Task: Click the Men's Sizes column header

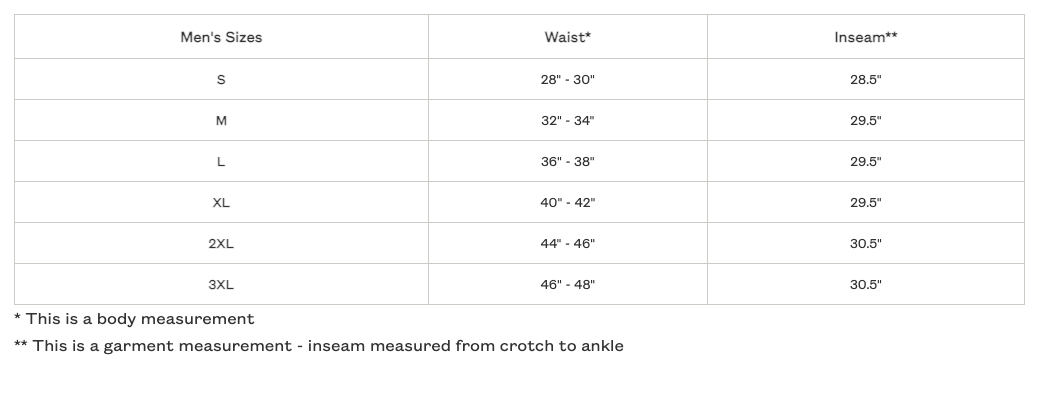Action: point(221,37)
